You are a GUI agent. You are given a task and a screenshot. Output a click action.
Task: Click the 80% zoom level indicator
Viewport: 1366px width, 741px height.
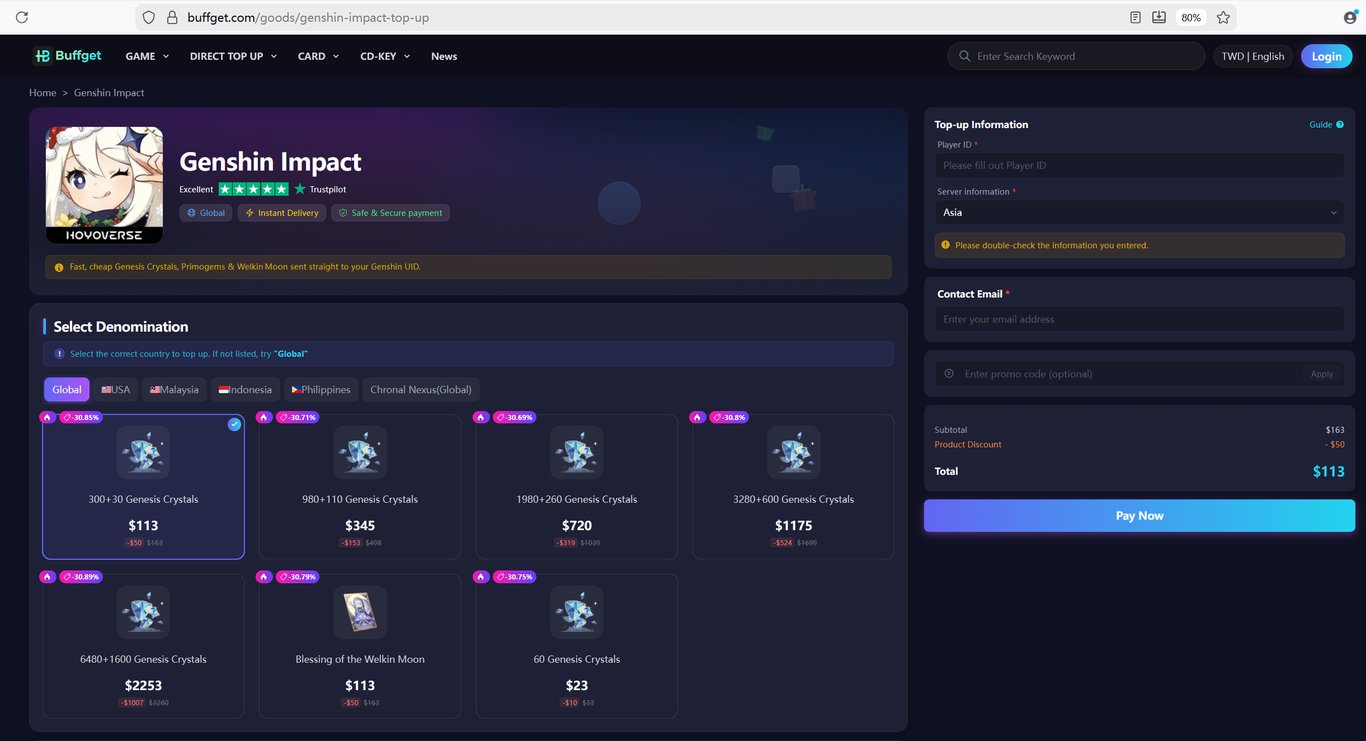(1191, 17)
